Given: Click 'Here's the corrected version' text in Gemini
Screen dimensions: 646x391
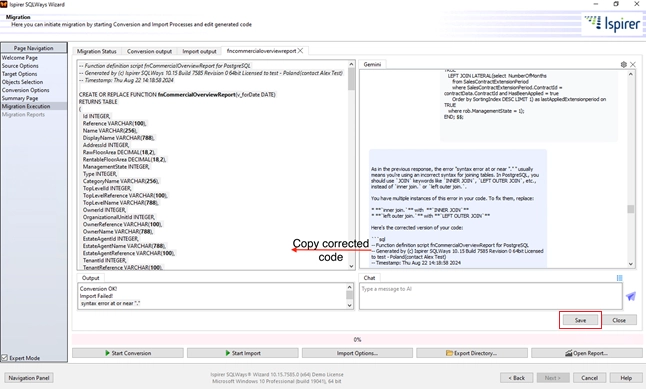Looking at the screenshot, I should click(417, 227).
